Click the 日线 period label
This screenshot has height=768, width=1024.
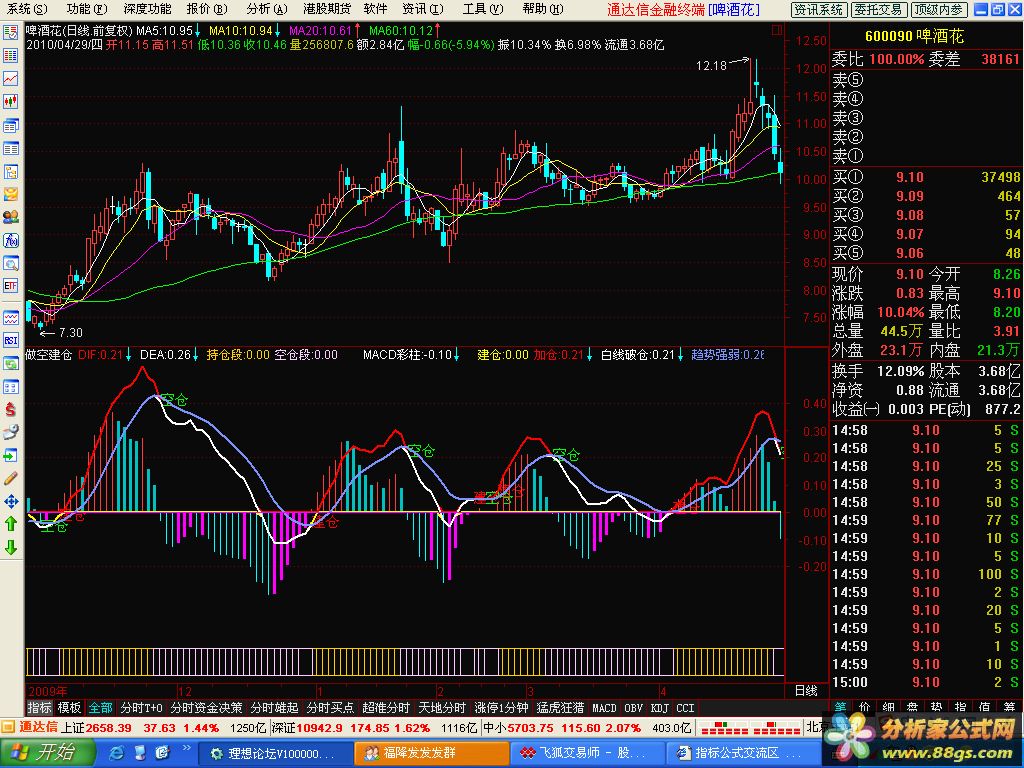(x=806, y=691)
